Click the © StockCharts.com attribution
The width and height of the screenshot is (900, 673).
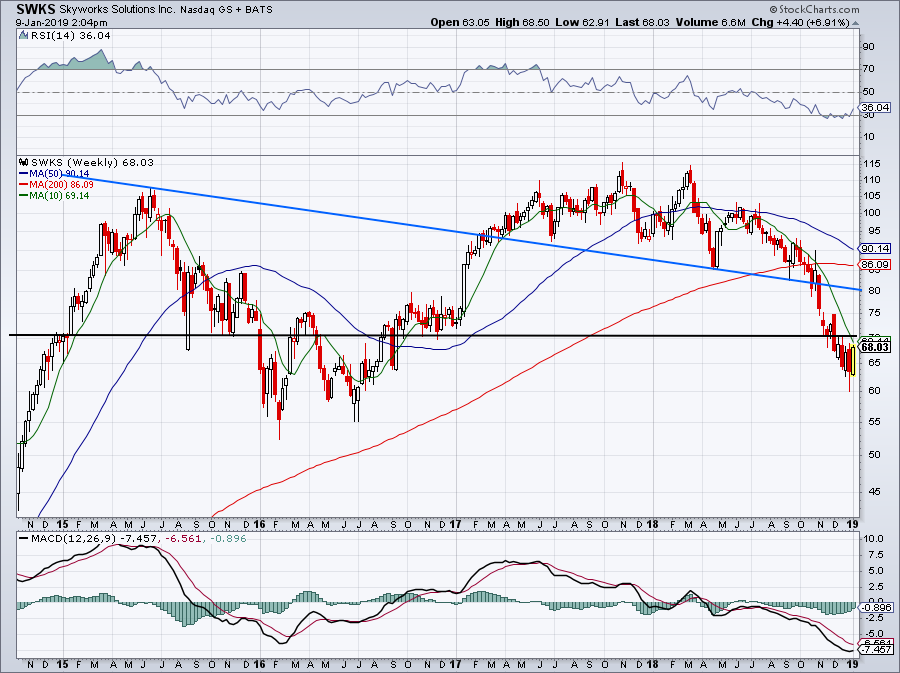[814, 9]
